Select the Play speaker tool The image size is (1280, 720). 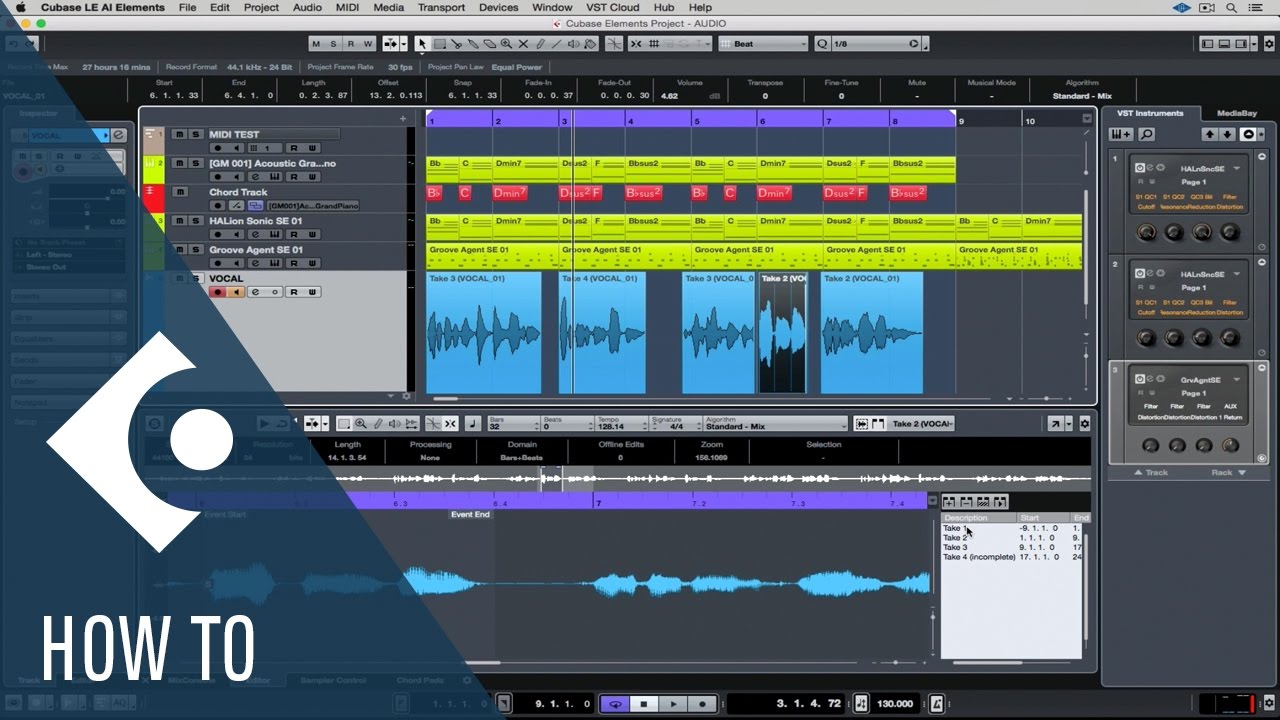point(574,44)
